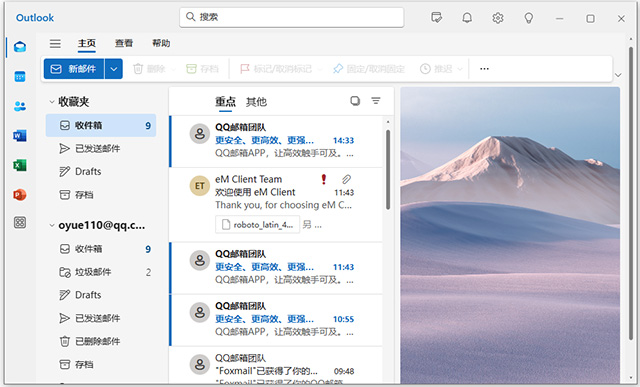The image size is (640, 387).
Task: Click the ET avatar of eM Client Team
Action: click(200, 186)
